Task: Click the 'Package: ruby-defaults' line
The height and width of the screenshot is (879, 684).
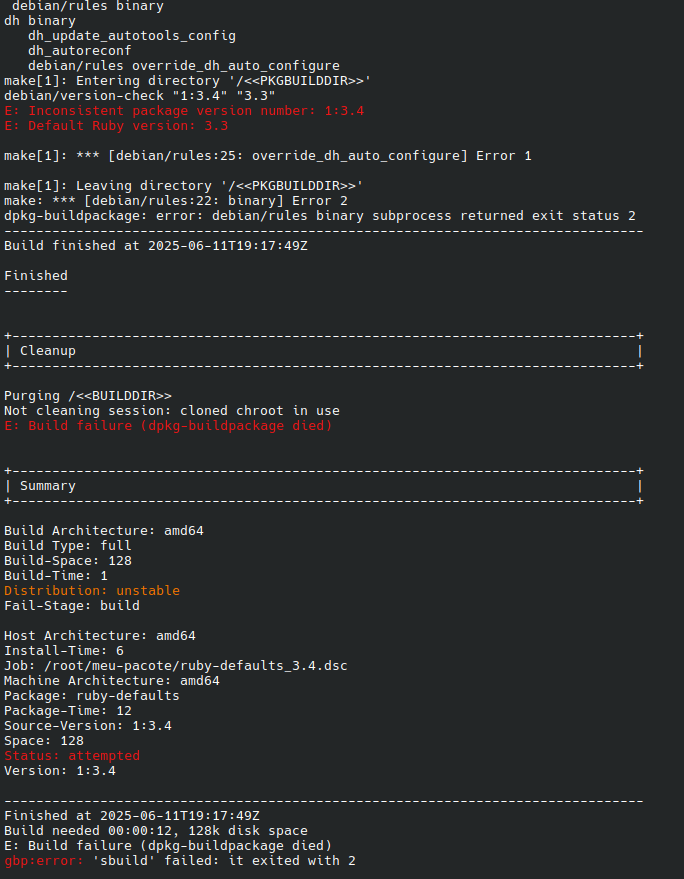Action: coord(92,696)
